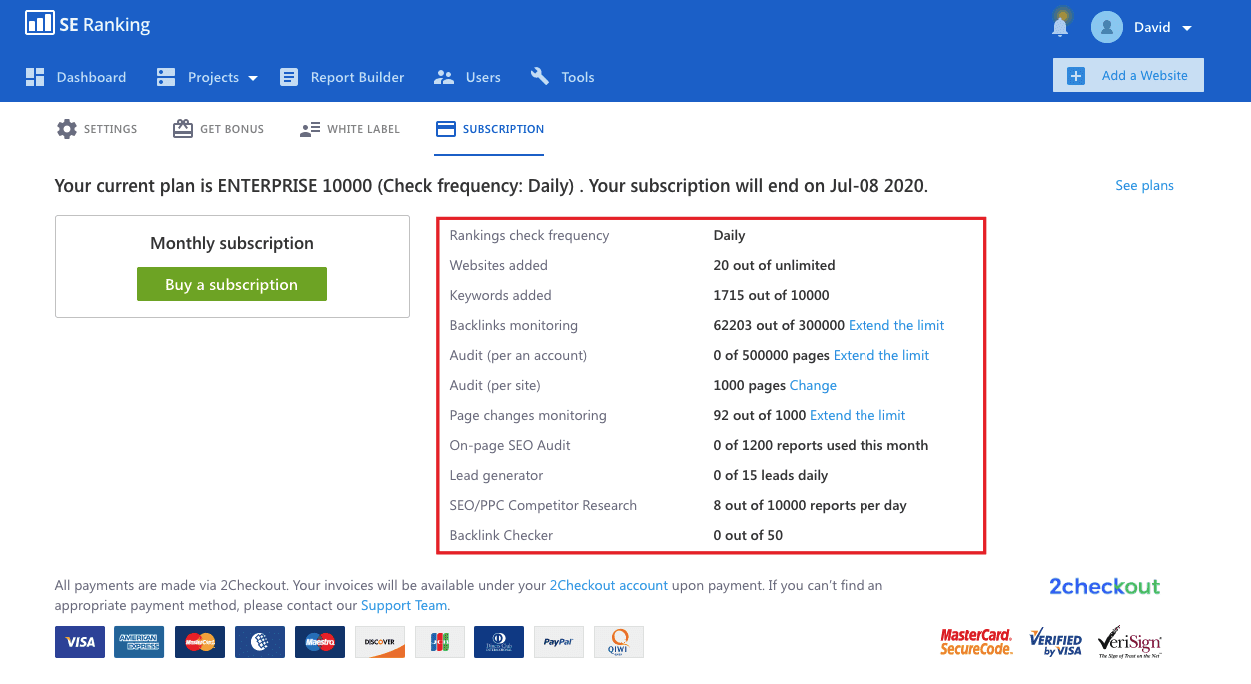Screen dimensions: 1251x684
Task: Click the Diners Club payment icon
Action: [x=499, y=642]
